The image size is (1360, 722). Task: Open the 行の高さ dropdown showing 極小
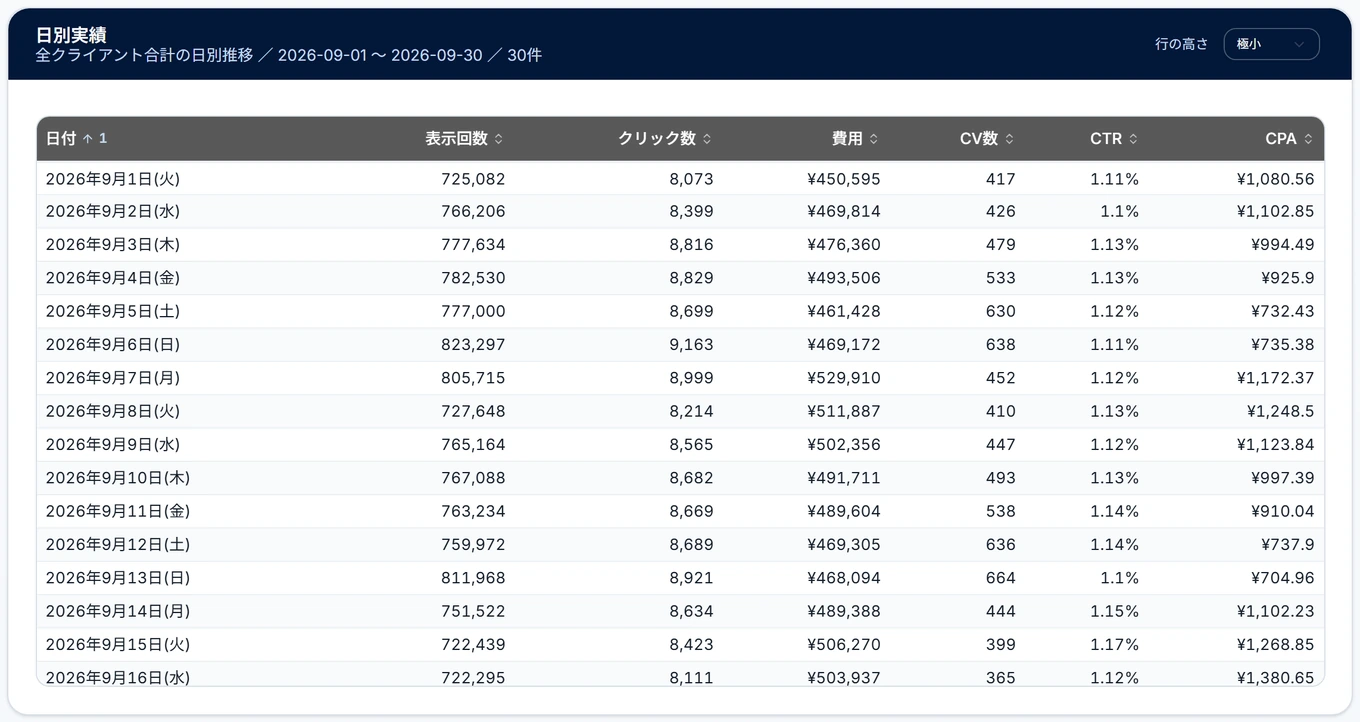coord(1271,44)
